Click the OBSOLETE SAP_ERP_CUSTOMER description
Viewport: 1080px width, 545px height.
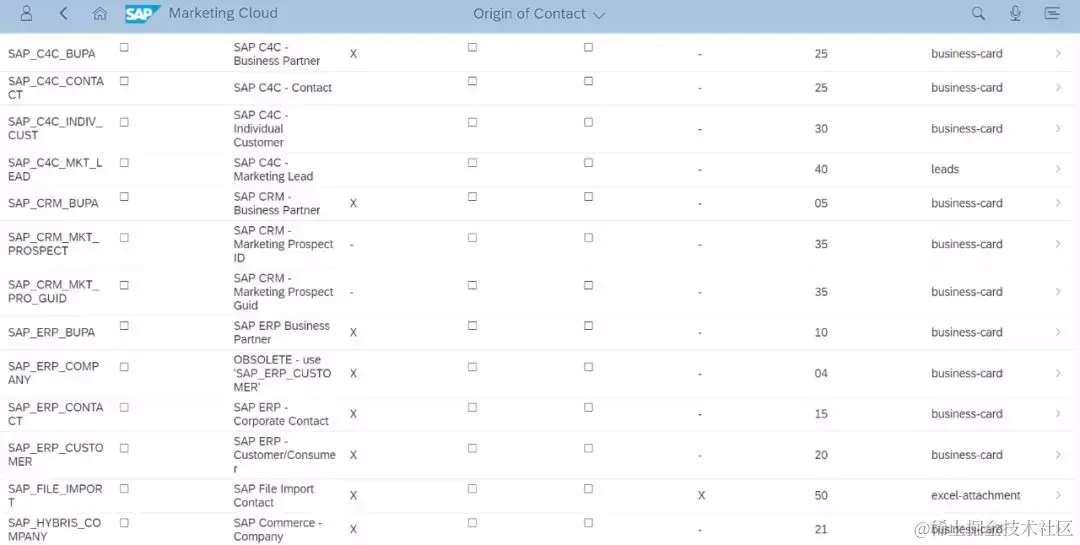pyautogui.click(x=282, y=373)
